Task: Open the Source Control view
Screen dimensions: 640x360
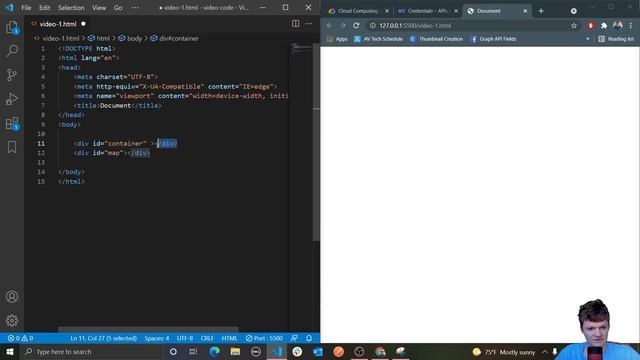Action: (x=12, y=75)
